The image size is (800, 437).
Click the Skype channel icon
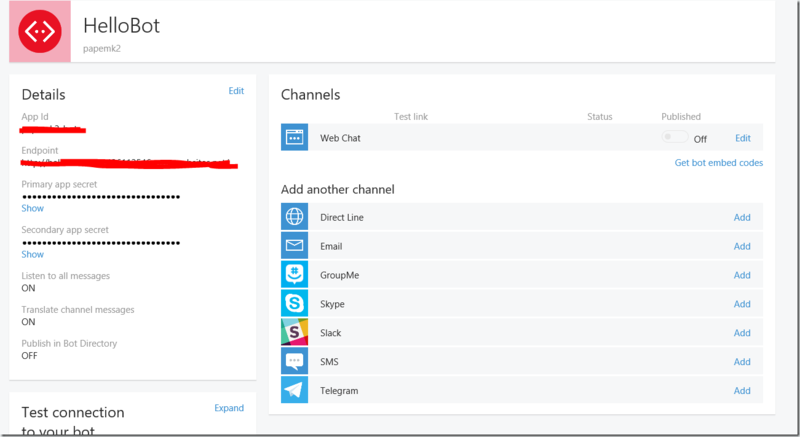294,303
